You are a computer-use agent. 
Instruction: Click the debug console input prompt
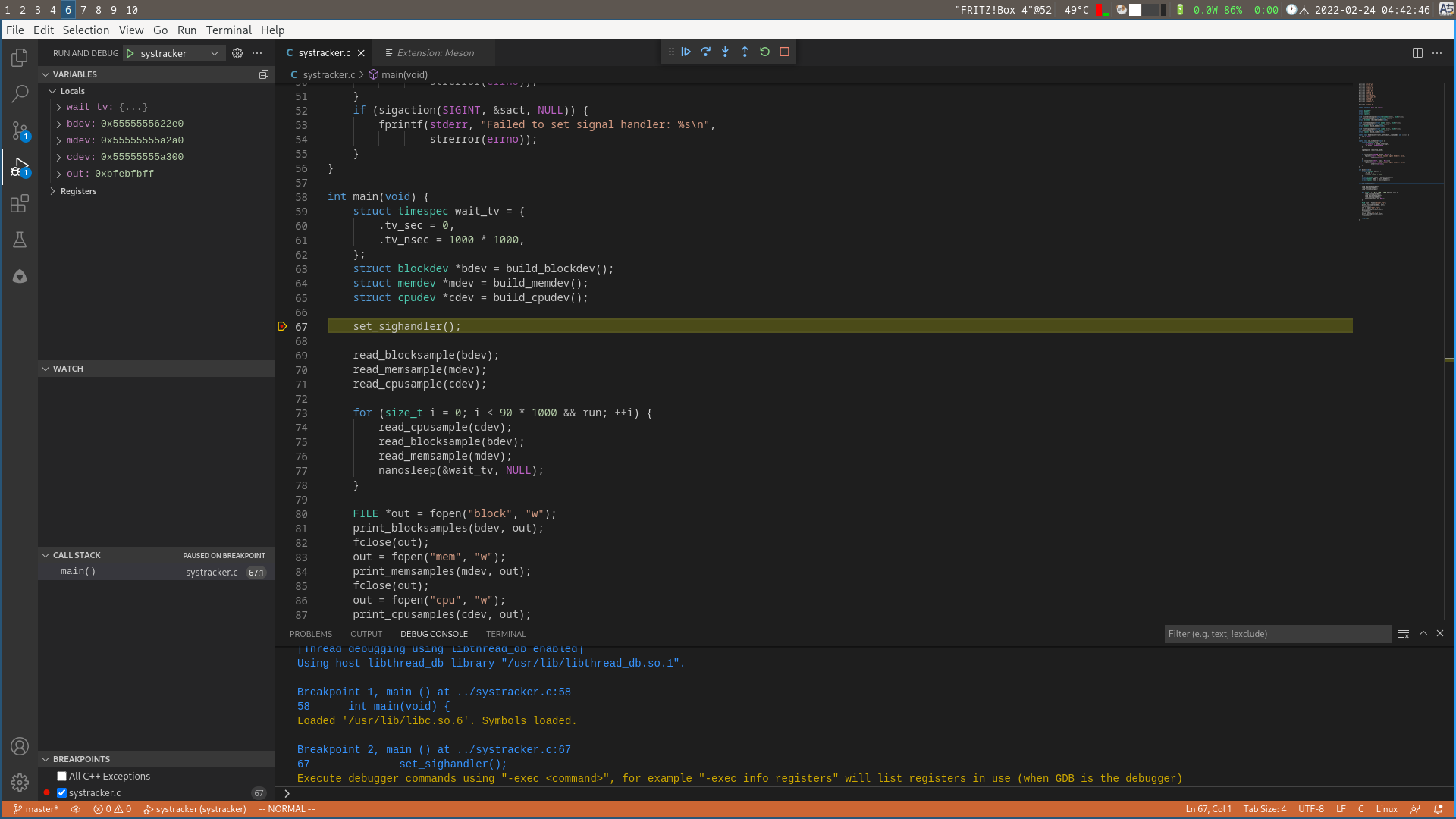864,793
